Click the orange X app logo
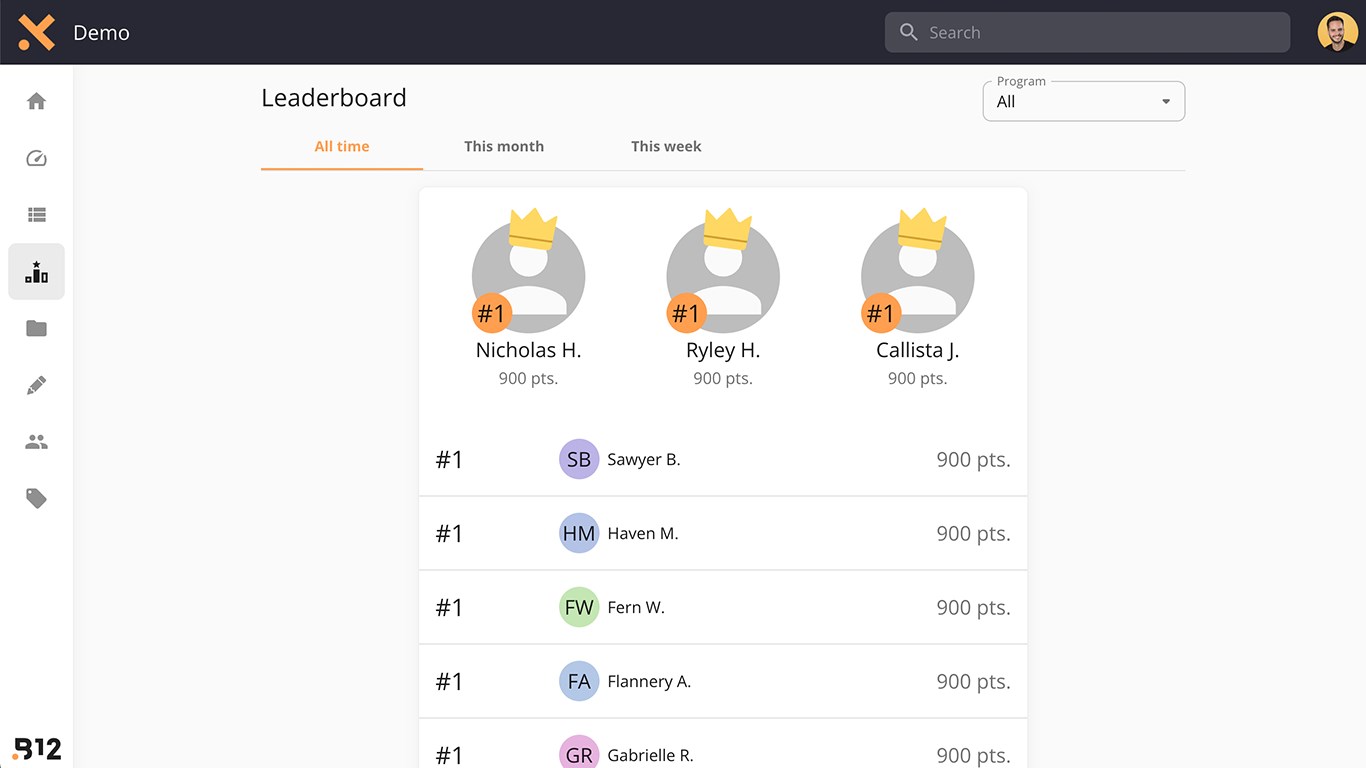Screen dimensions: 1366x768 point(36,32)
